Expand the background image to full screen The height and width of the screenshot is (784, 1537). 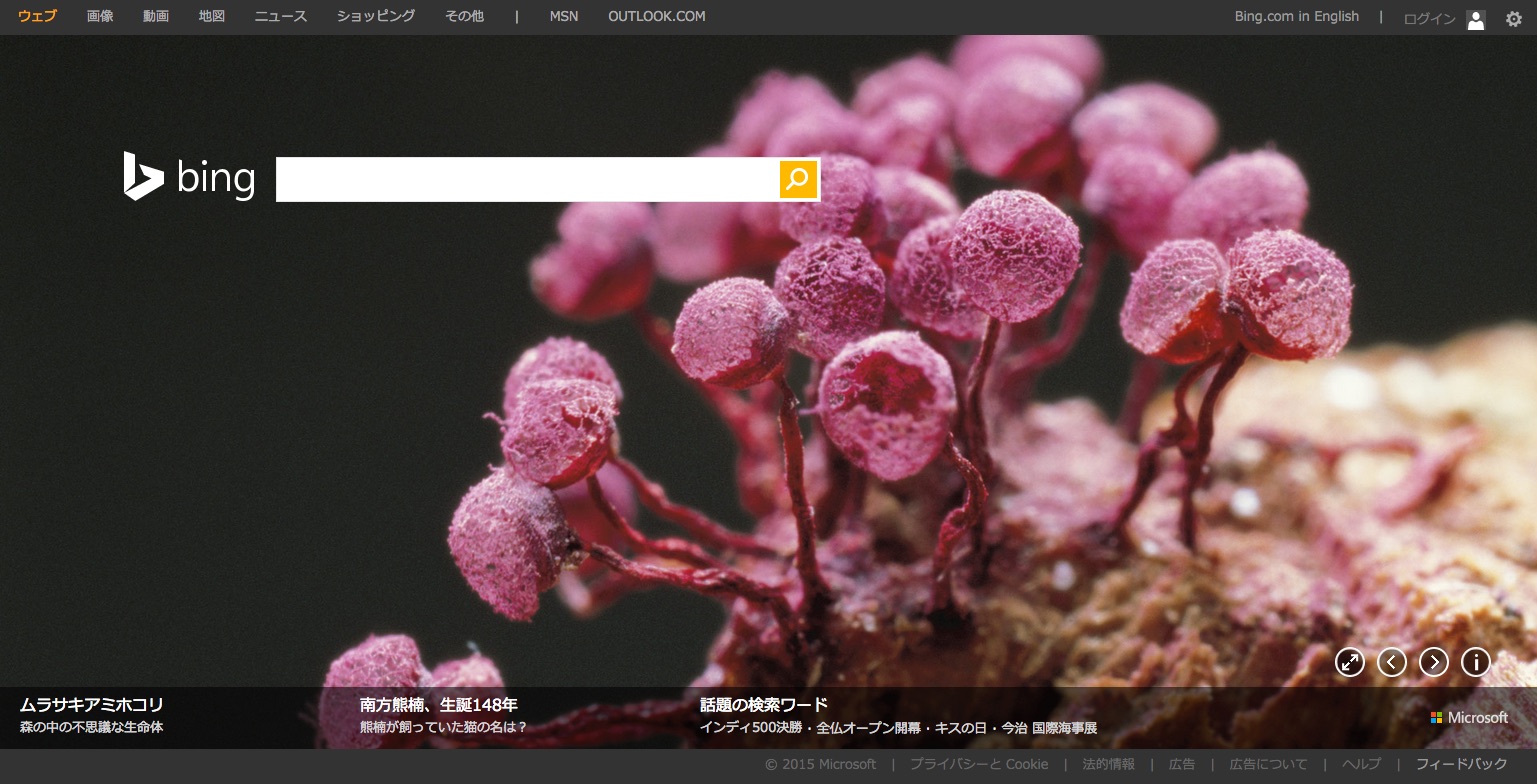1350,662
